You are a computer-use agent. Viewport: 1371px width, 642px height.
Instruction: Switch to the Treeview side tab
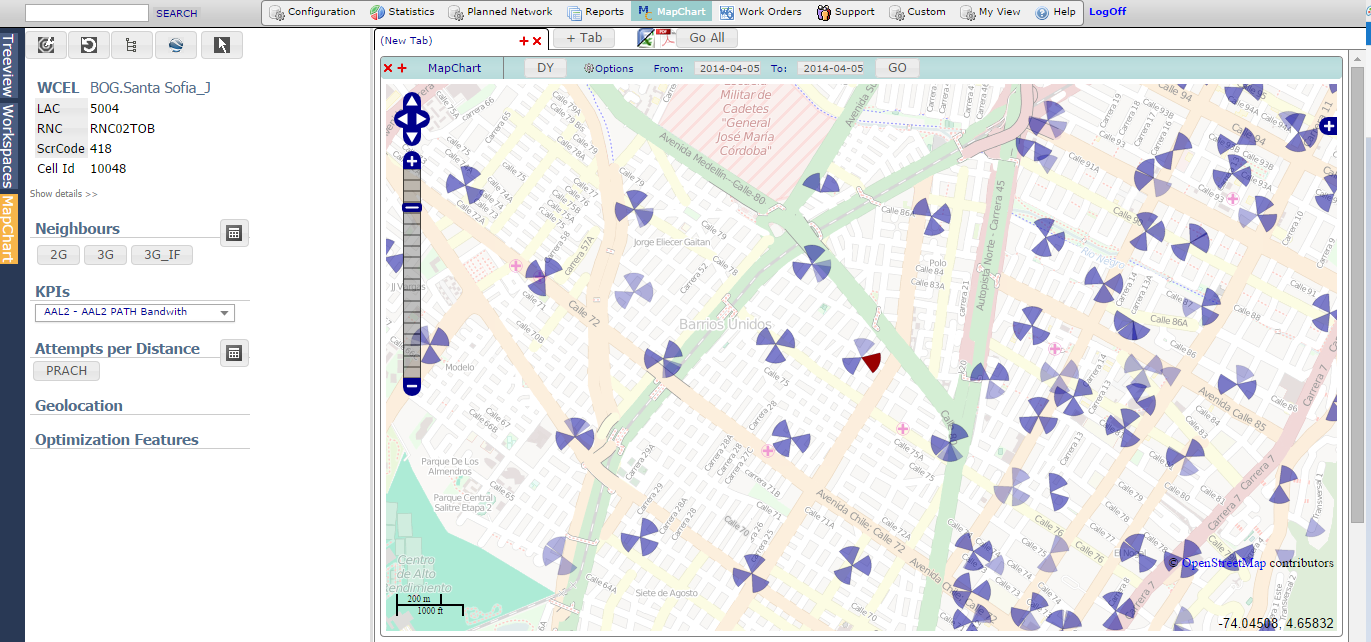(8, 66)
